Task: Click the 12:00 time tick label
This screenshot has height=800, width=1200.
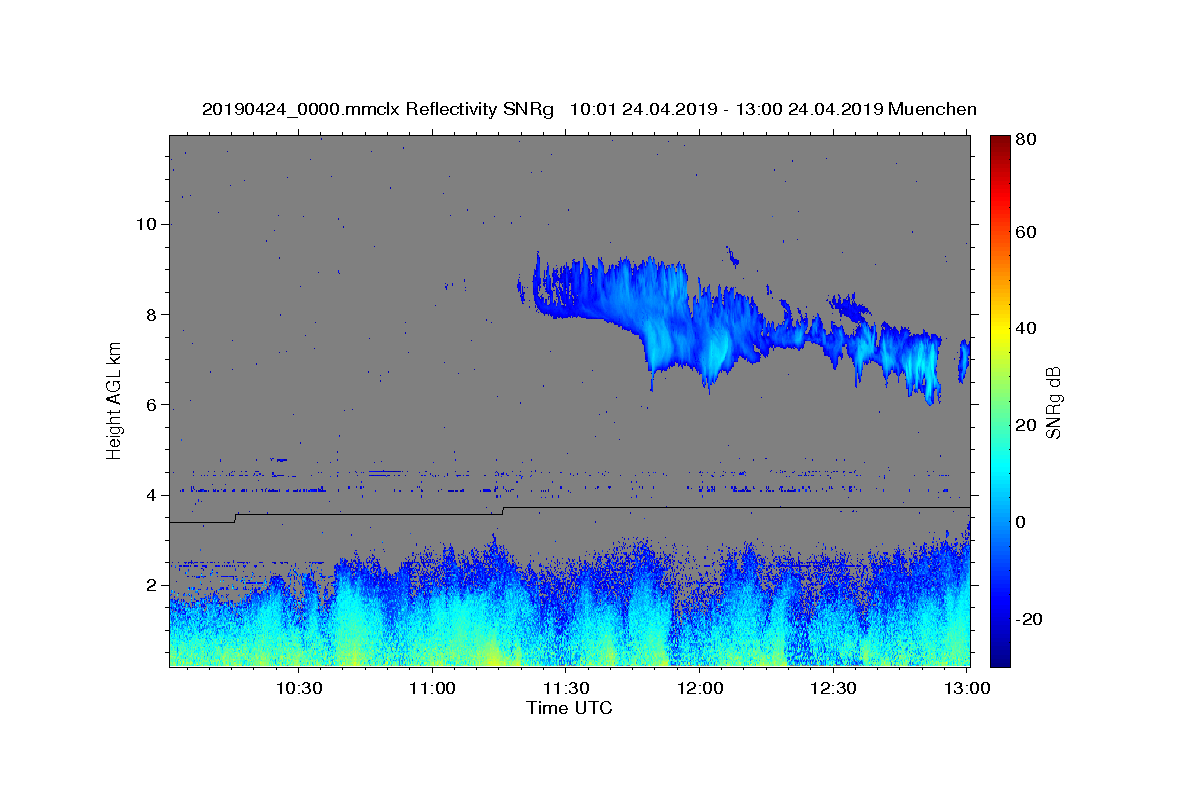Action: (700, 688)
